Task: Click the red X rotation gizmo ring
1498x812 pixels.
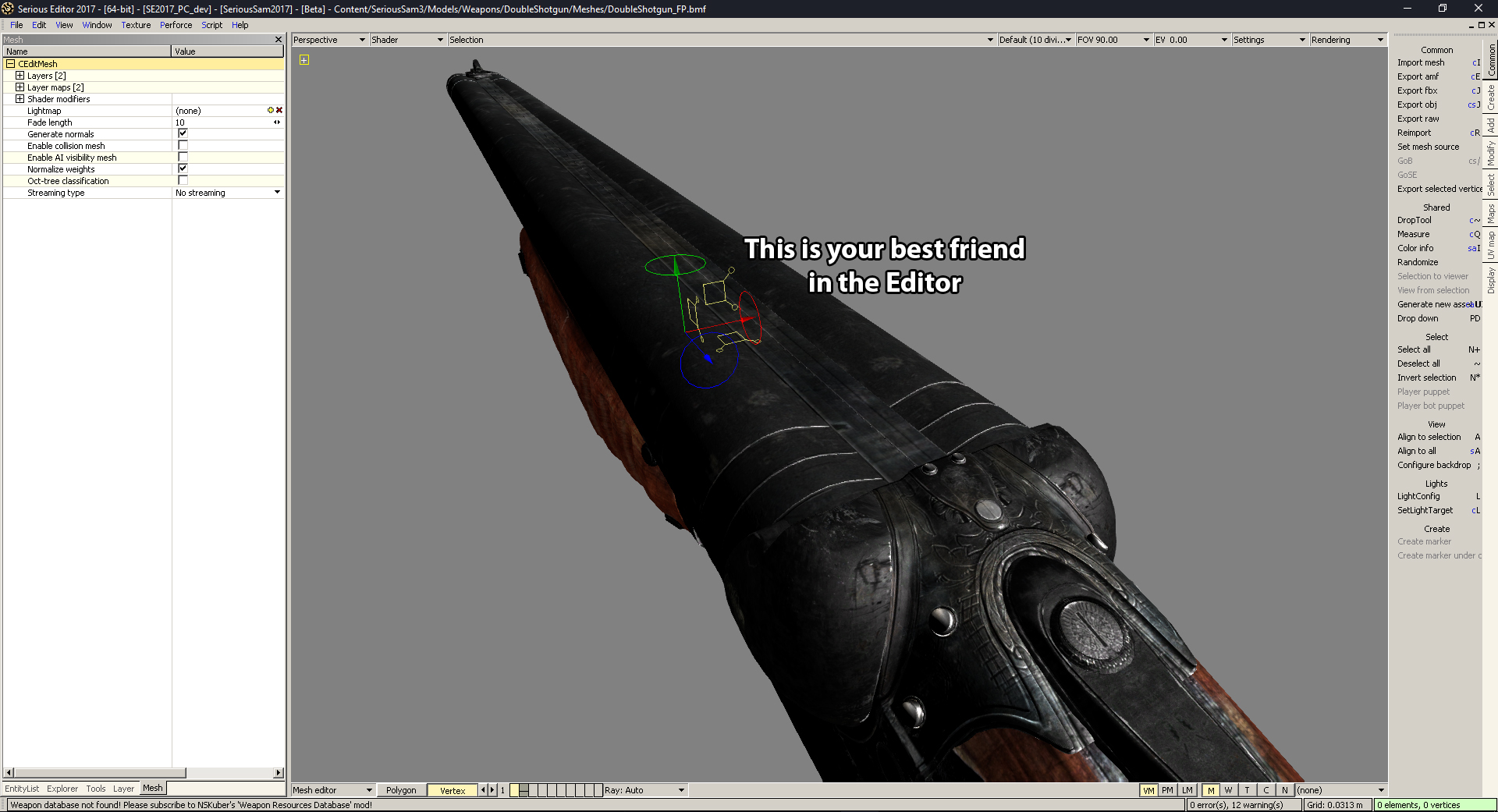Action: 750,317
